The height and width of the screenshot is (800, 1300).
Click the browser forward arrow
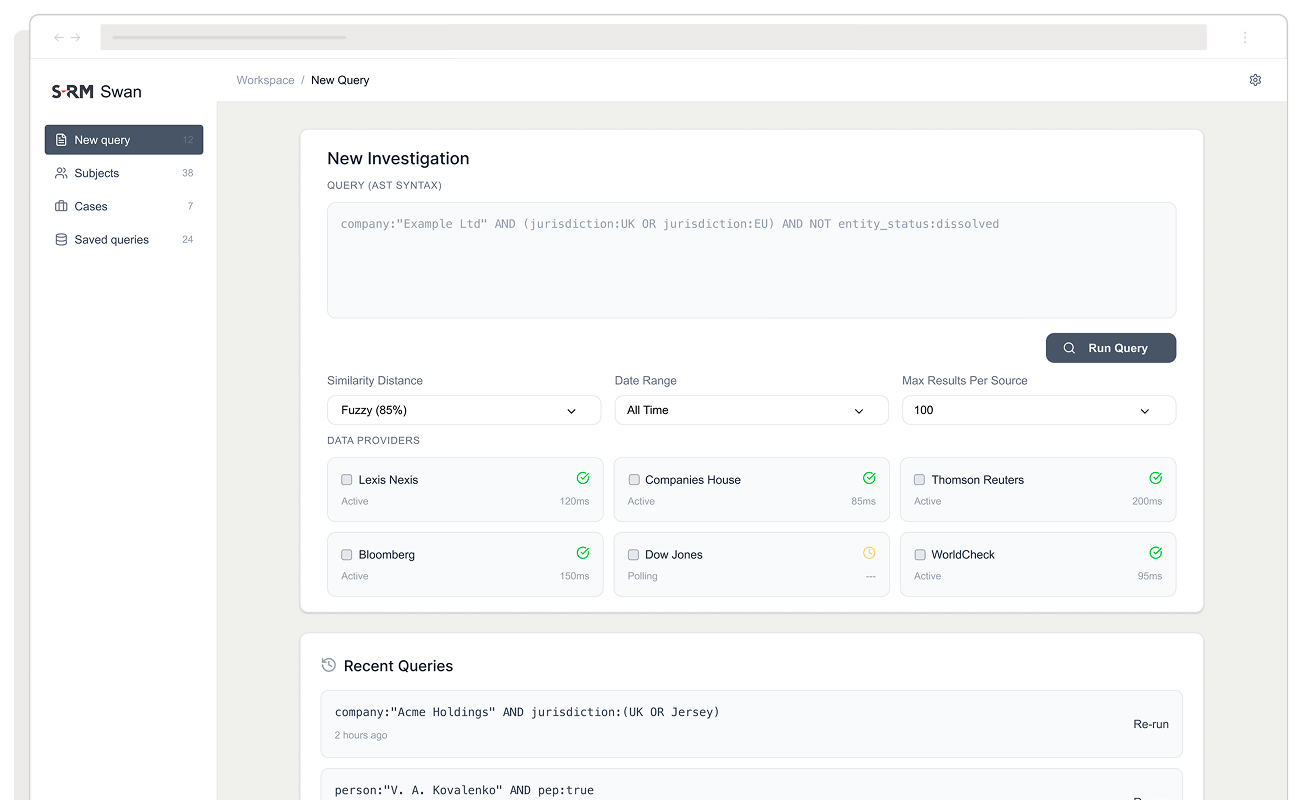click(75, 37)
